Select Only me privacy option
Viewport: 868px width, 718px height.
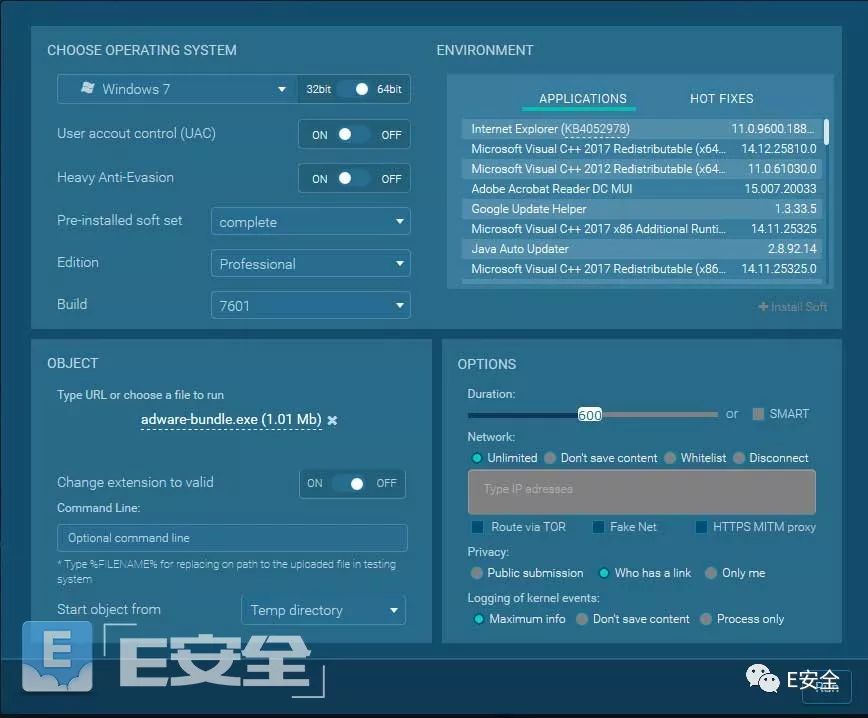tap(711, 573)
